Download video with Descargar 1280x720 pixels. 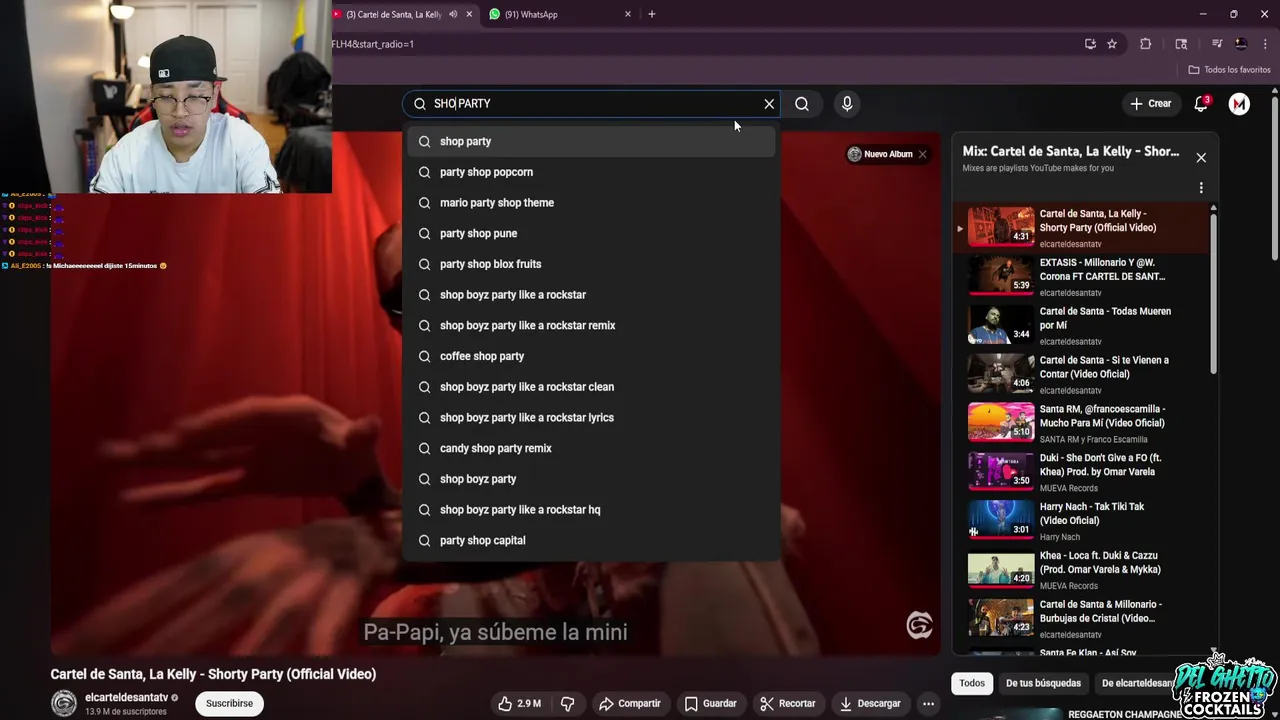click(x=870, y=704)
